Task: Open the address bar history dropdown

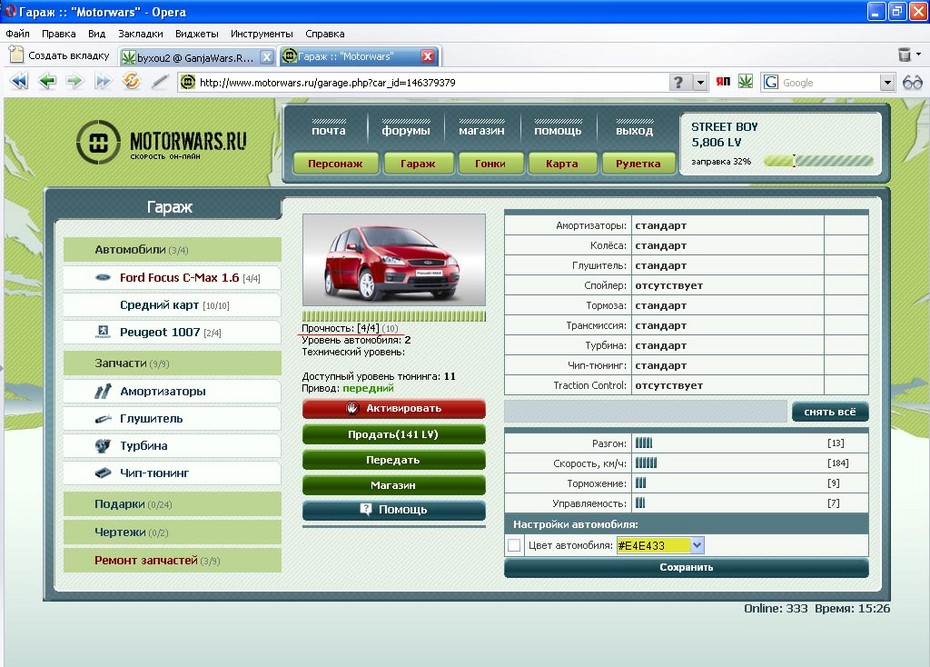Action: tap(700, 82)
